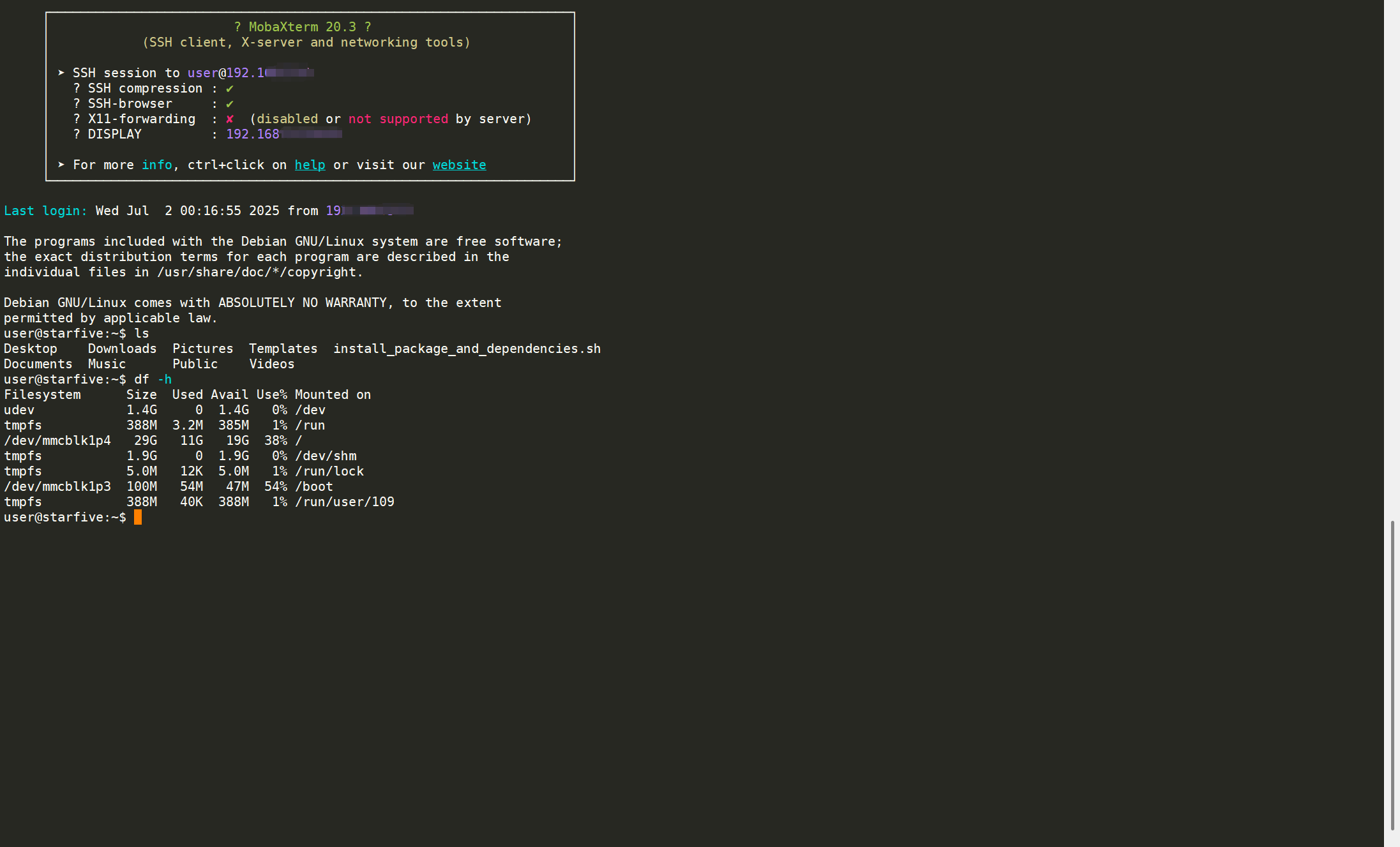
Task: Click the /run/lock mount point
Action: [329, 471]
